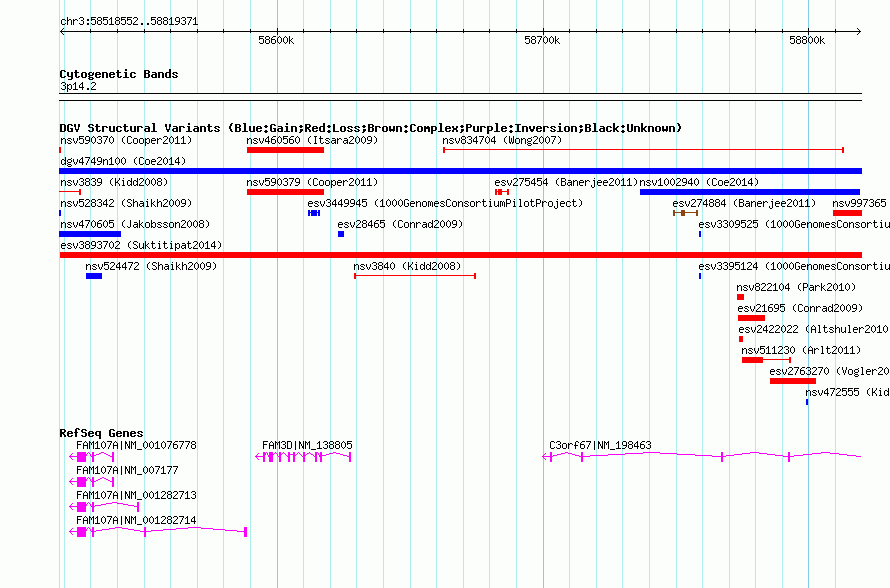Select the nsv460560 (Itsara2009) red loss bar

tap(286, 150)
